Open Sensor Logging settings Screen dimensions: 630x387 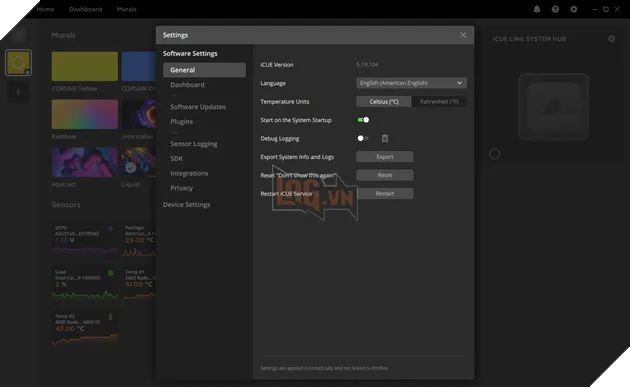pos(194,144)
